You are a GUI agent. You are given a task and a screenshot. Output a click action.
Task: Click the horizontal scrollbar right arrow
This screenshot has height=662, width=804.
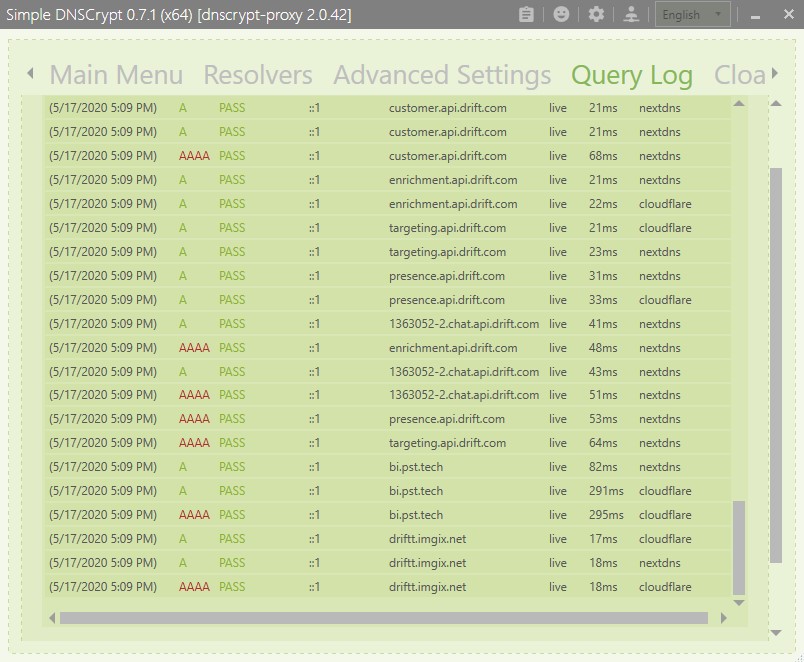[x=723, y=618]
